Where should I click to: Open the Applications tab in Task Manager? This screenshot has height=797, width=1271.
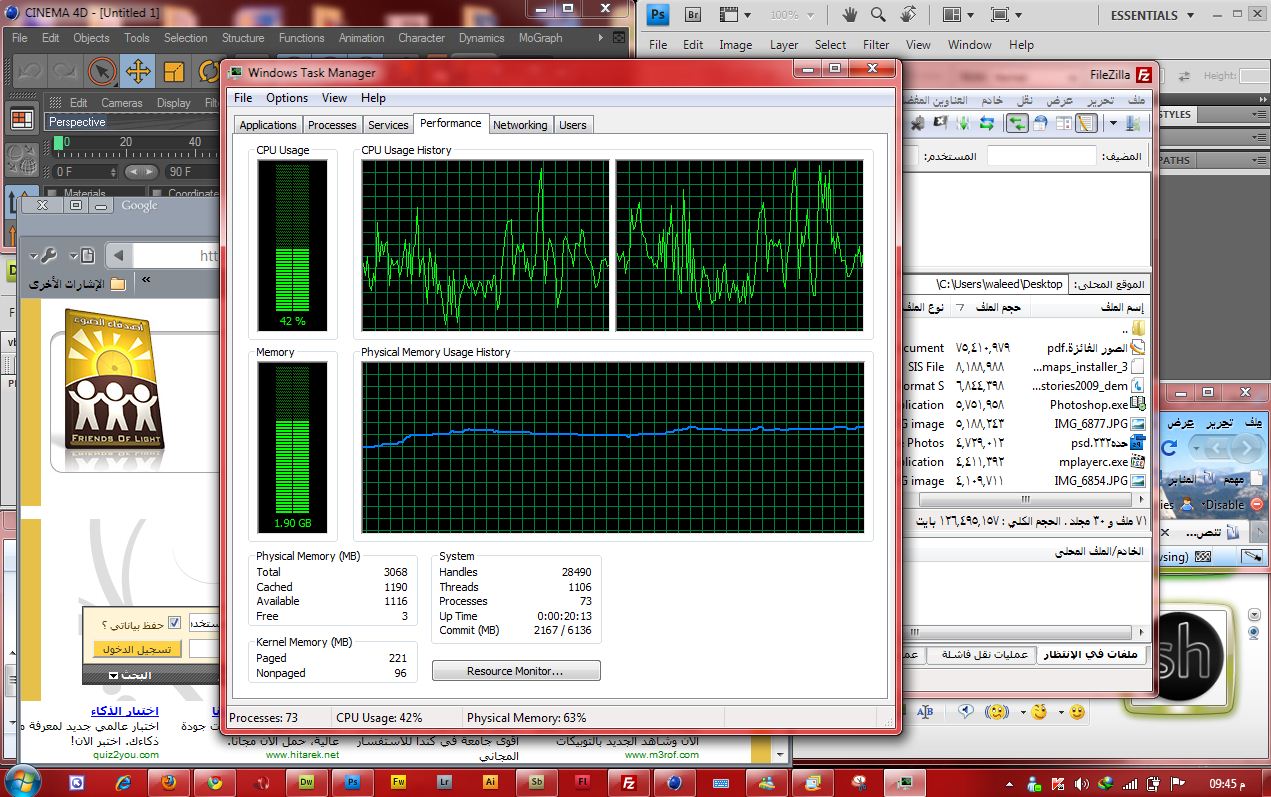click(268, 125)
